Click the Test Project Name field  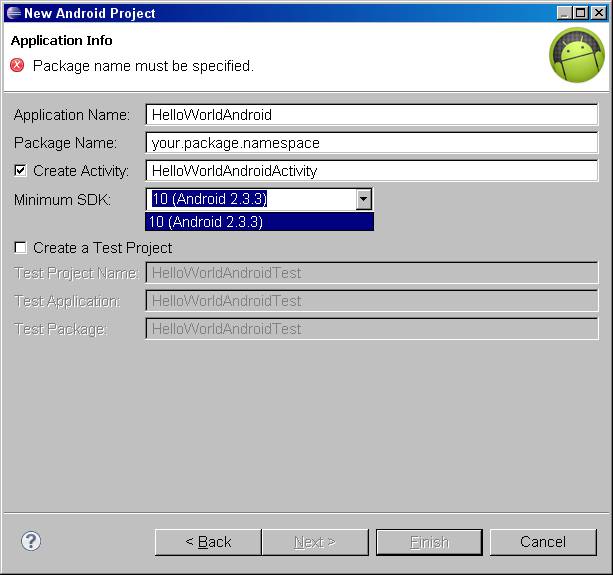[371, 272]
